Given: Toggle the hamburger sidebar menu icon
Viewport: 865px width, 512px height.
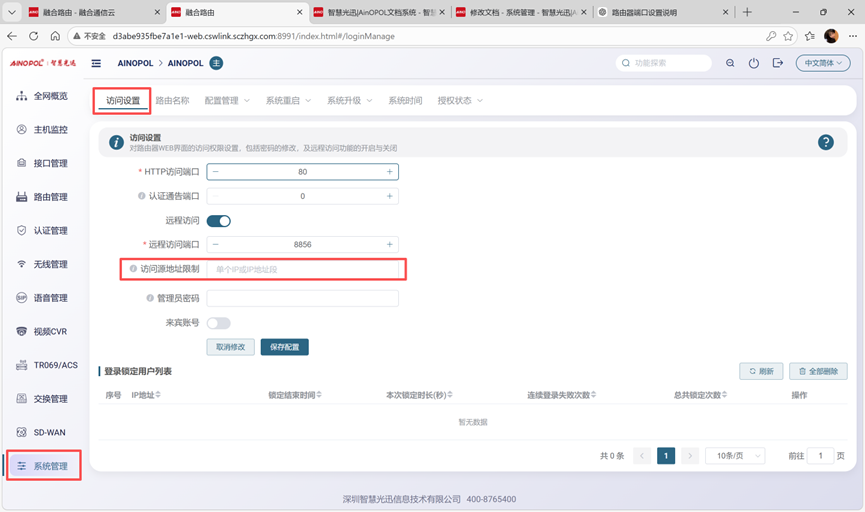Looking at the screenshot, I should point(96,63).
